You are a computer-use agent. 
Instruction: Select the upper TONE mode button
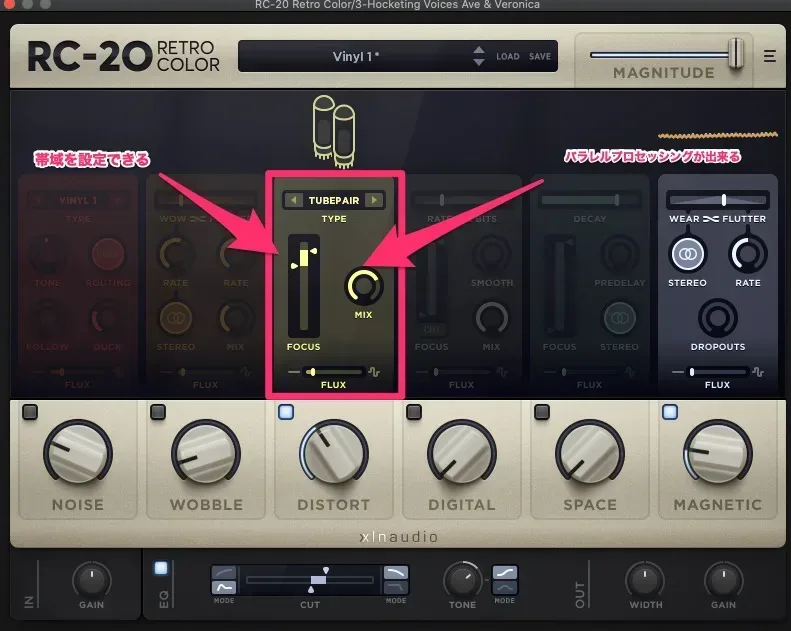[504, 572]
